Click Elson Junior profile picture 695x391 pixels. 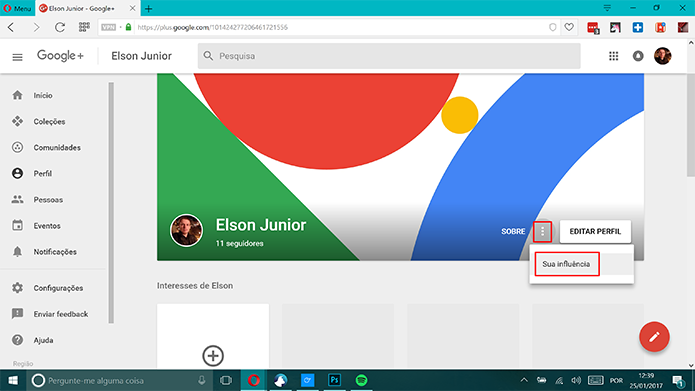(x=187, y=231)
